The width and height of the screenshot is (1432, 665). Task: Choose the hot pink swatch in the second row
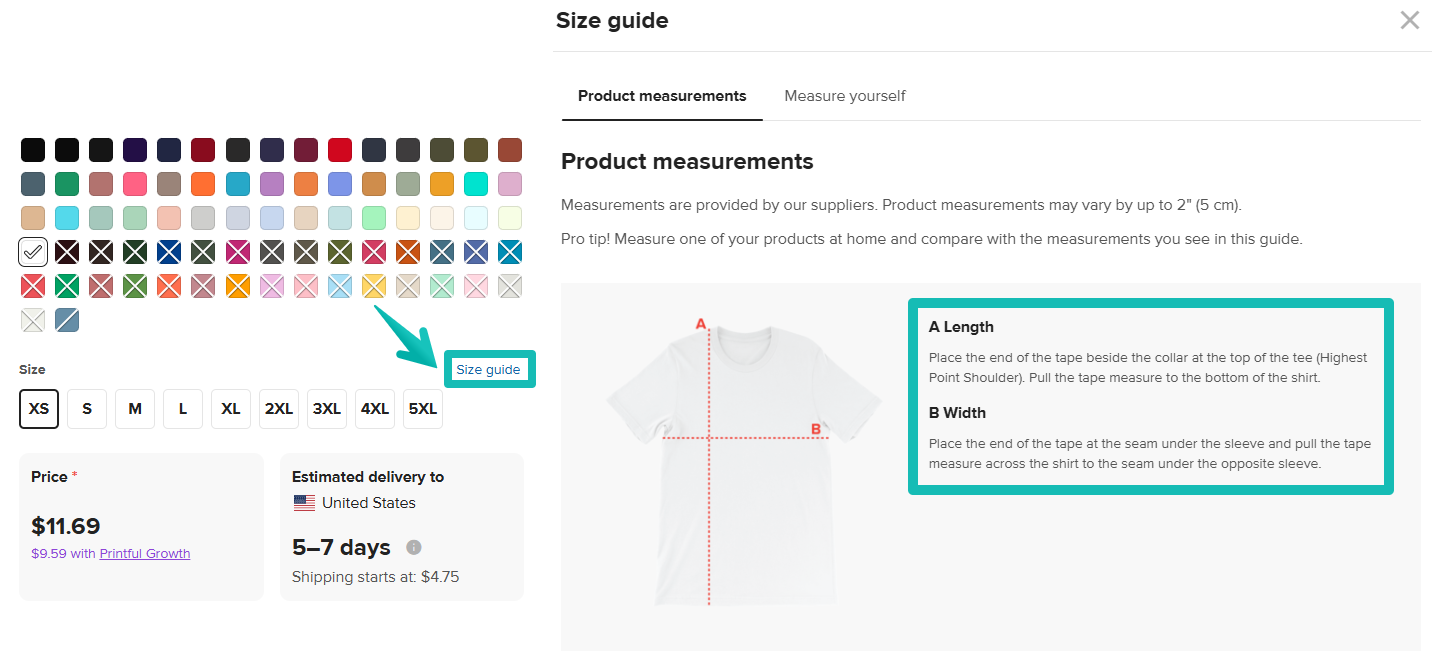(135, 183)
